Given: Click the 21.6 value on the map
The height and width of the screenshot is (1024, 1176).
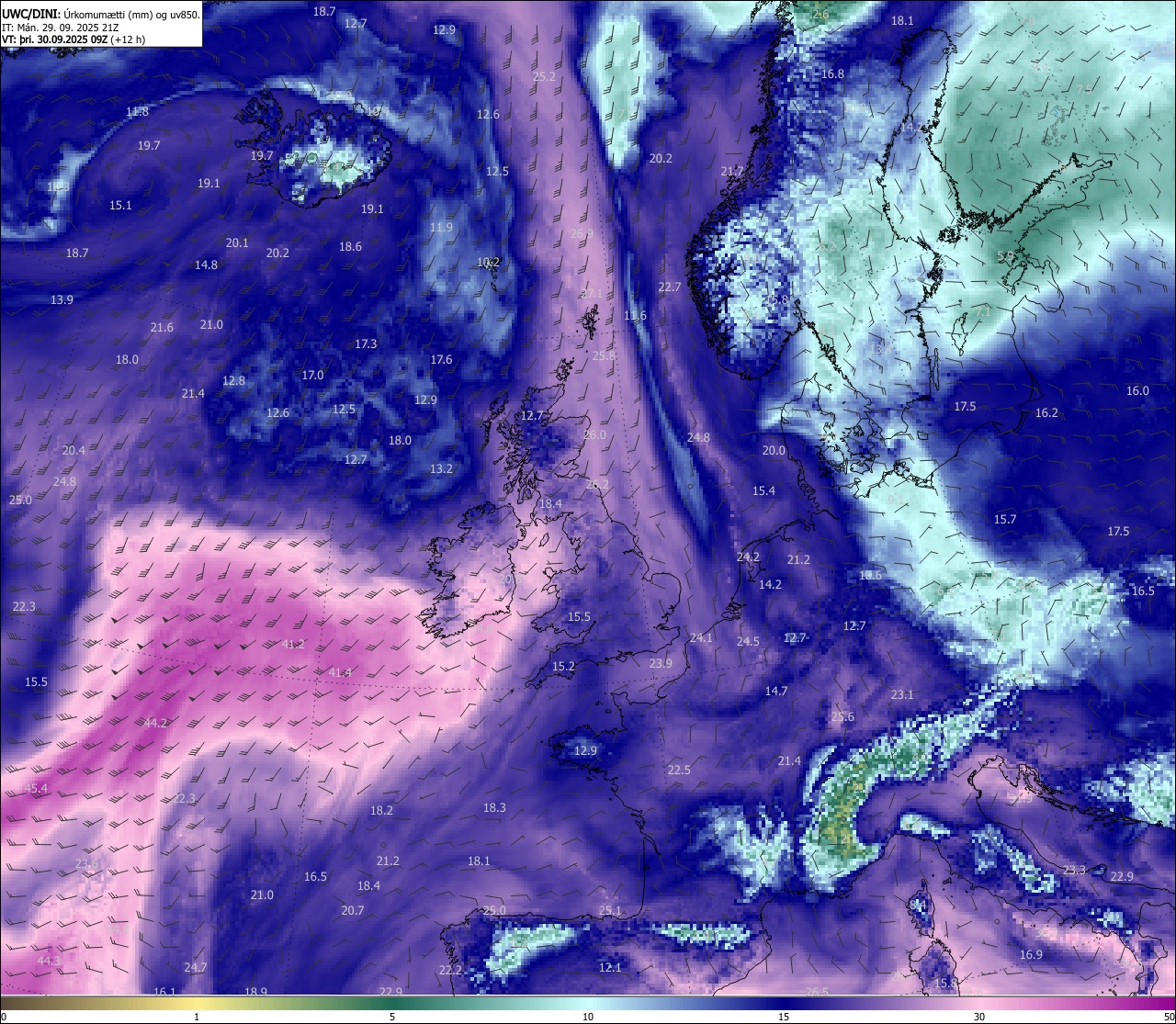Looking at the screenshot, I should (x=162, y=327).
